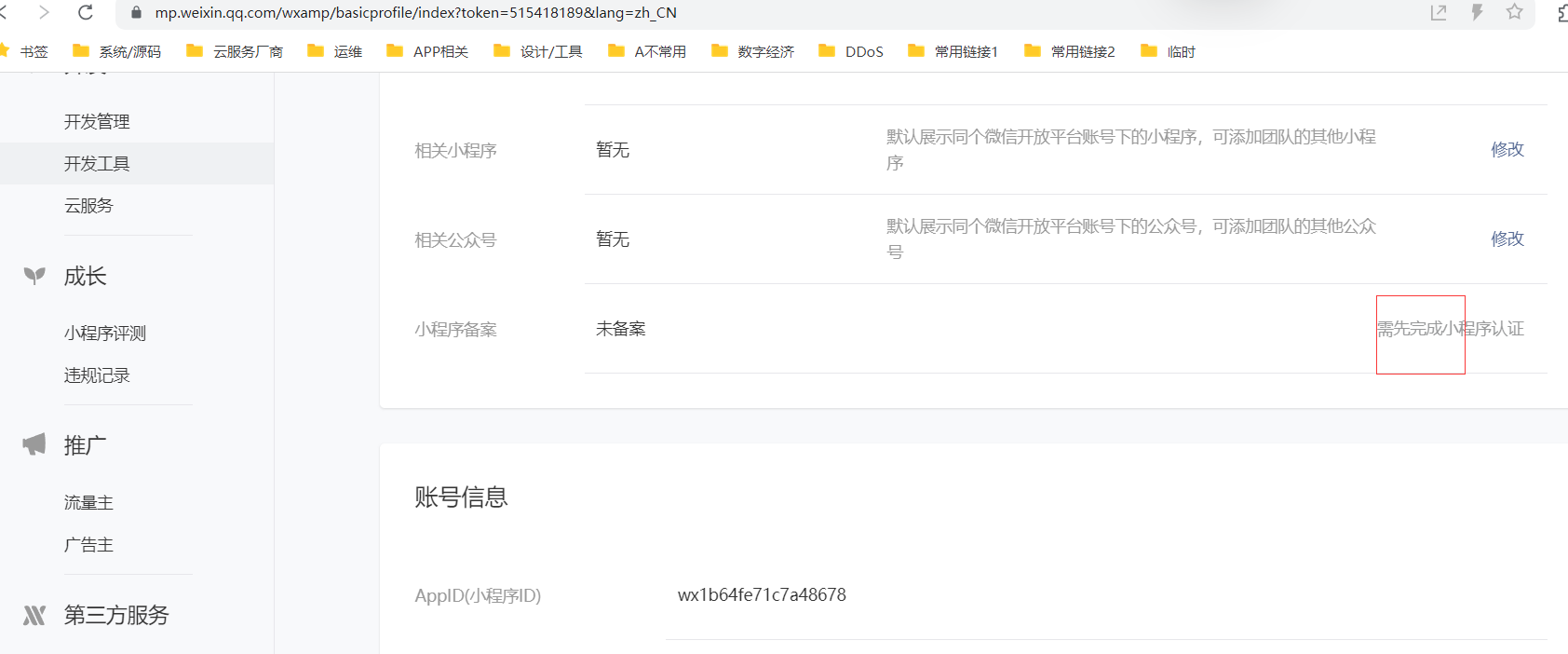Go forward with the browser arrow
The height and width of the screenshot is (654, 1568).
[44, 12]
